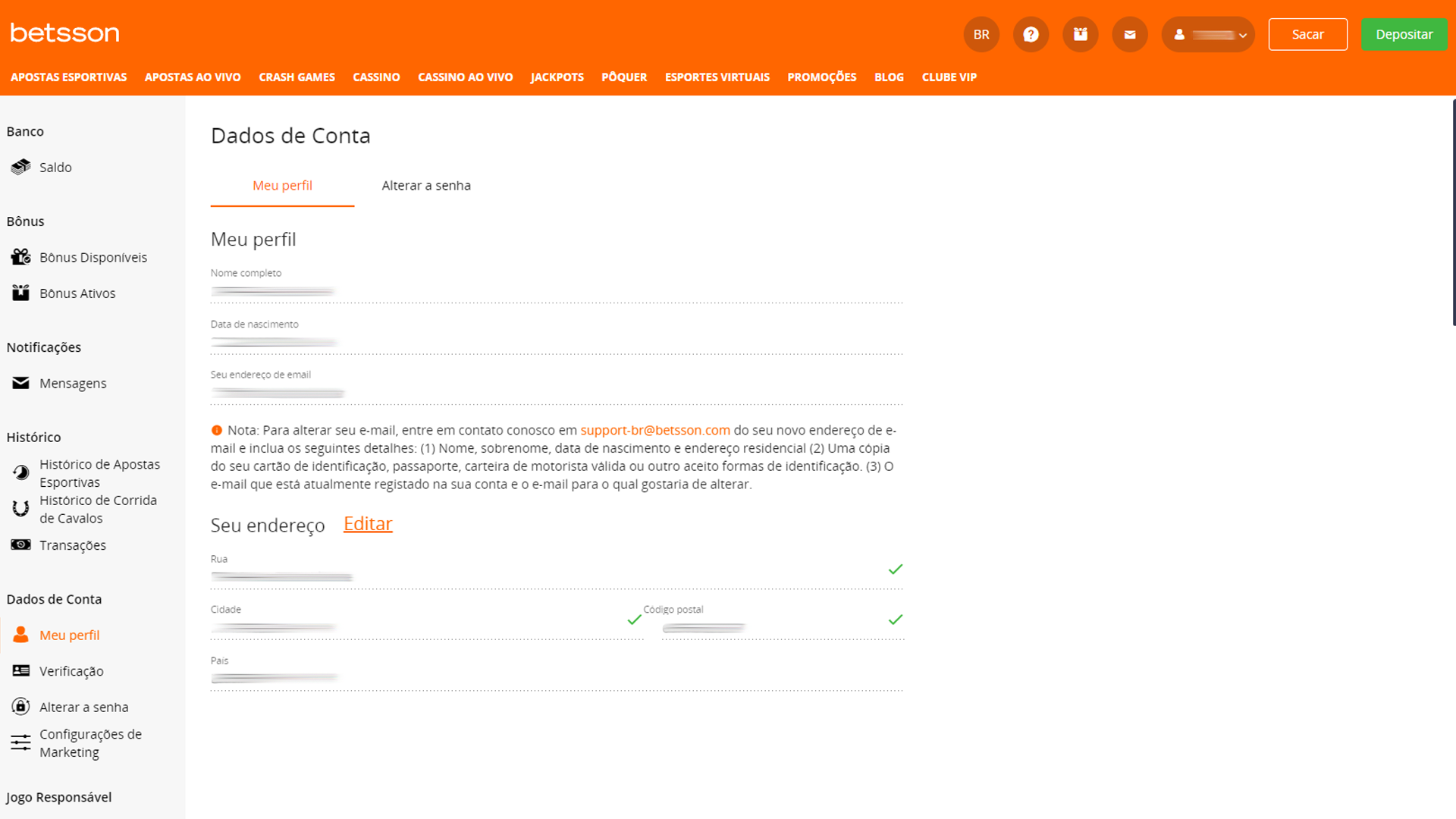Image resolution: width=1456 pixels, height=819 pixels.
Task: Click the Depositar button
Action: pyautogui.click(x=1404, y=35)
